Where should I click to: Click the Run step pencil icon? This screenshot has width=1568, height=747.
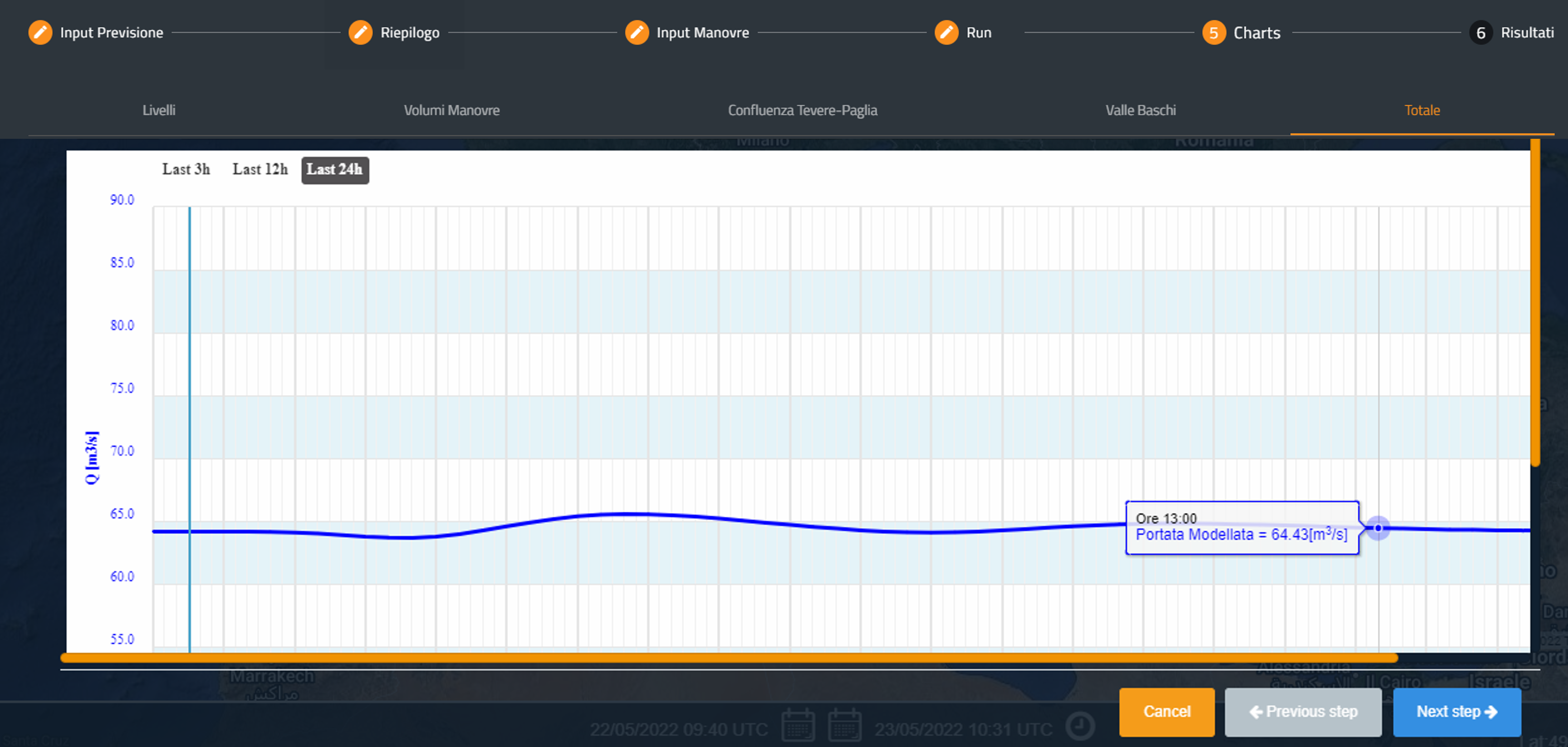[x=947, y=32]
